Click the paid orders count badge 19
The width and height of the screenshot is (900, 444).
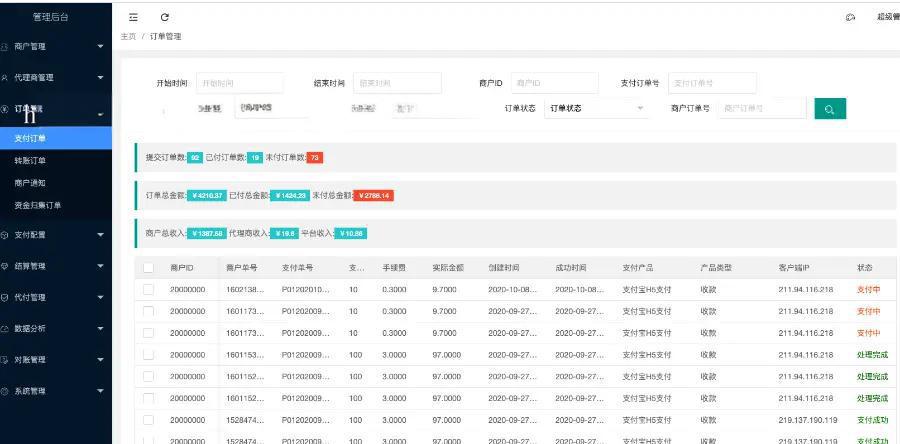255,158
